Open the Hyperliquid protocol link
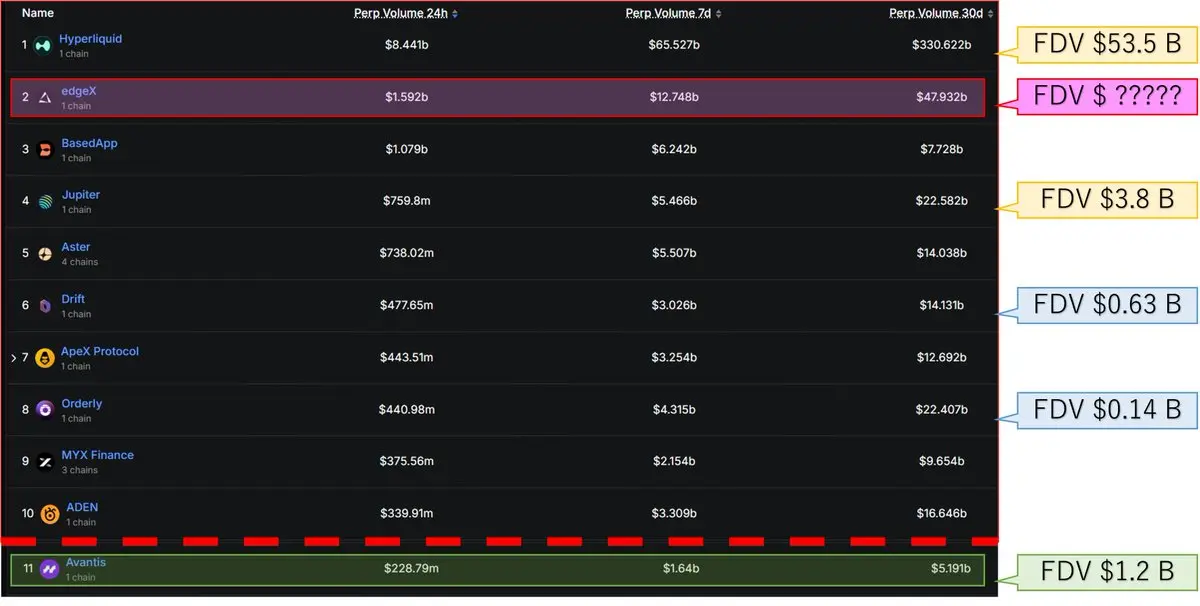Viewport: 1200px width, 606px height. [90, 39]
